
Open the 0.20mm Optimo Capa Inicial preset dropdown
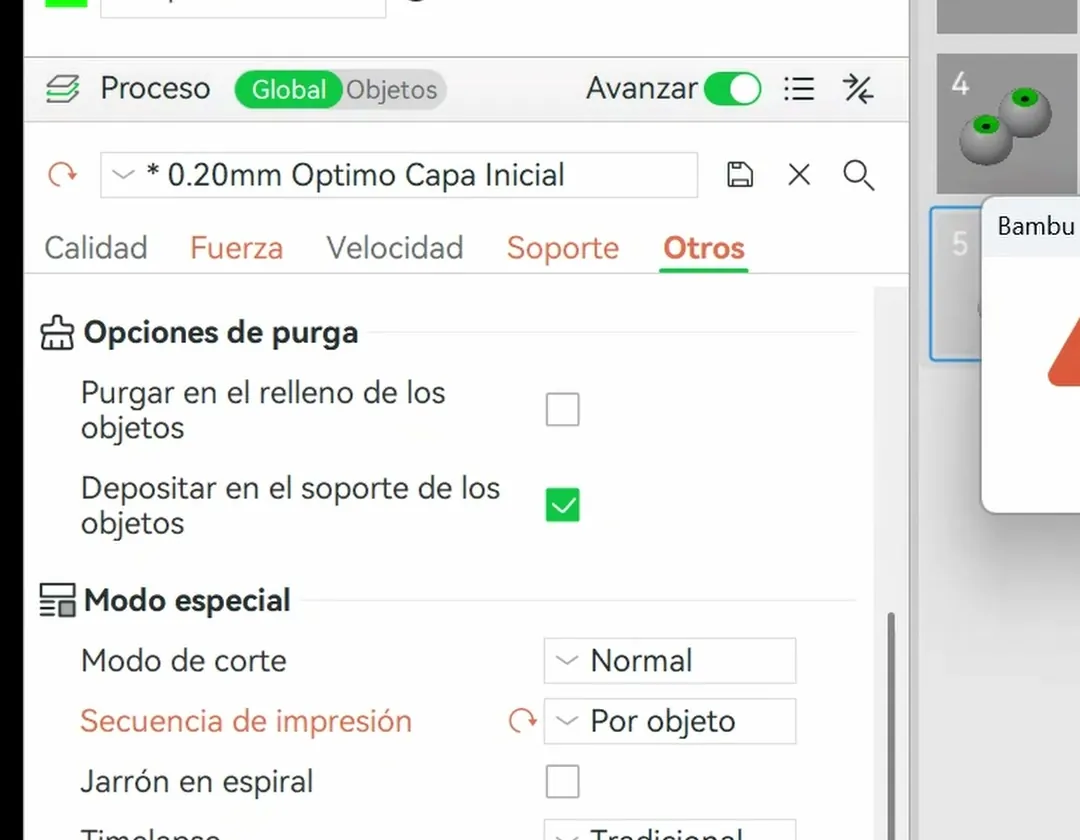click(399, 175)
